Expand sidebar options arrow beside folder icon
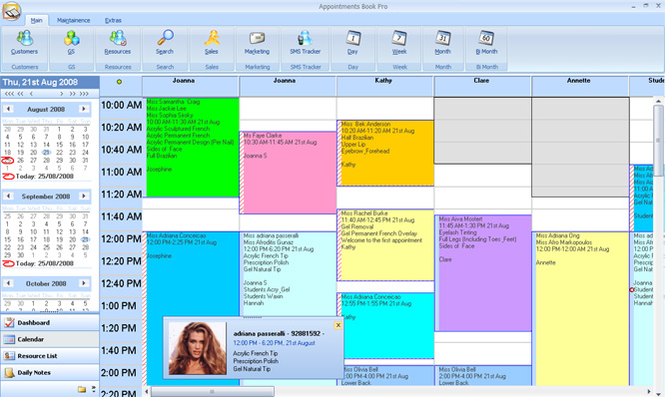Image resolution: width=665 pixels, height=397 pixels. (x=93, y=389)
